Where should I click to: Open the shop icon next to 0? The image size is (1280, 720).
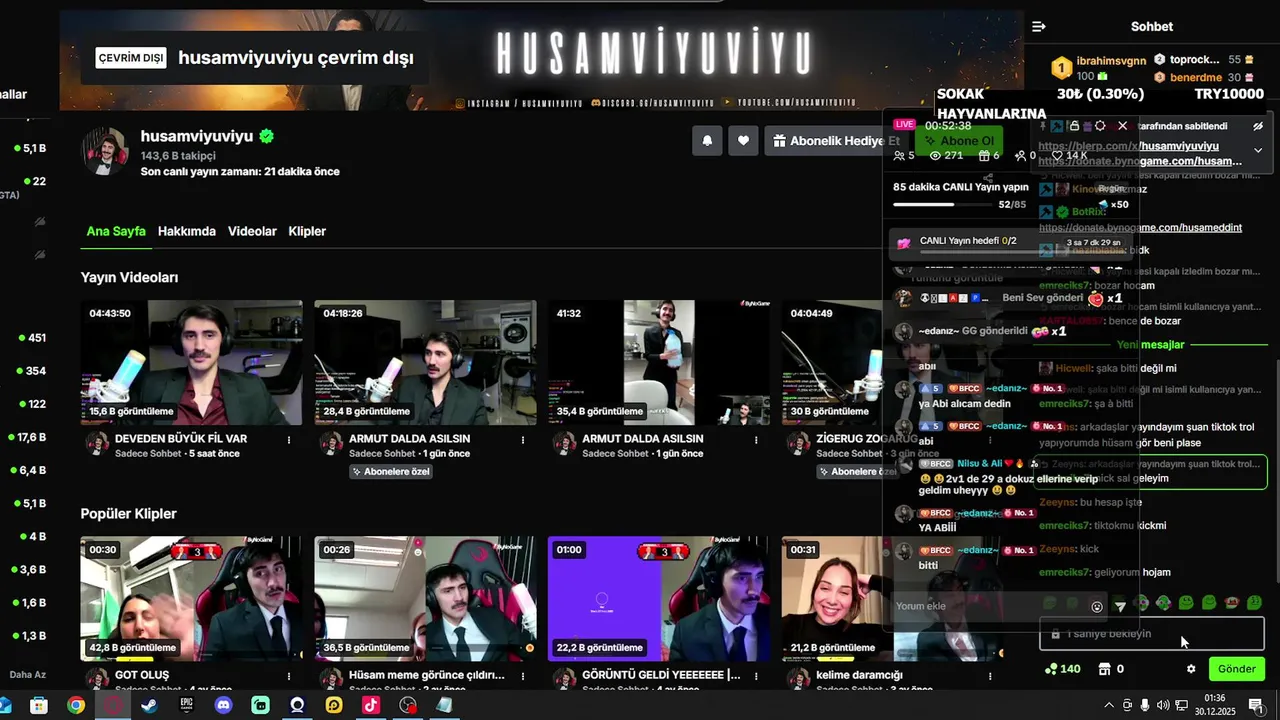(1104, 669)
